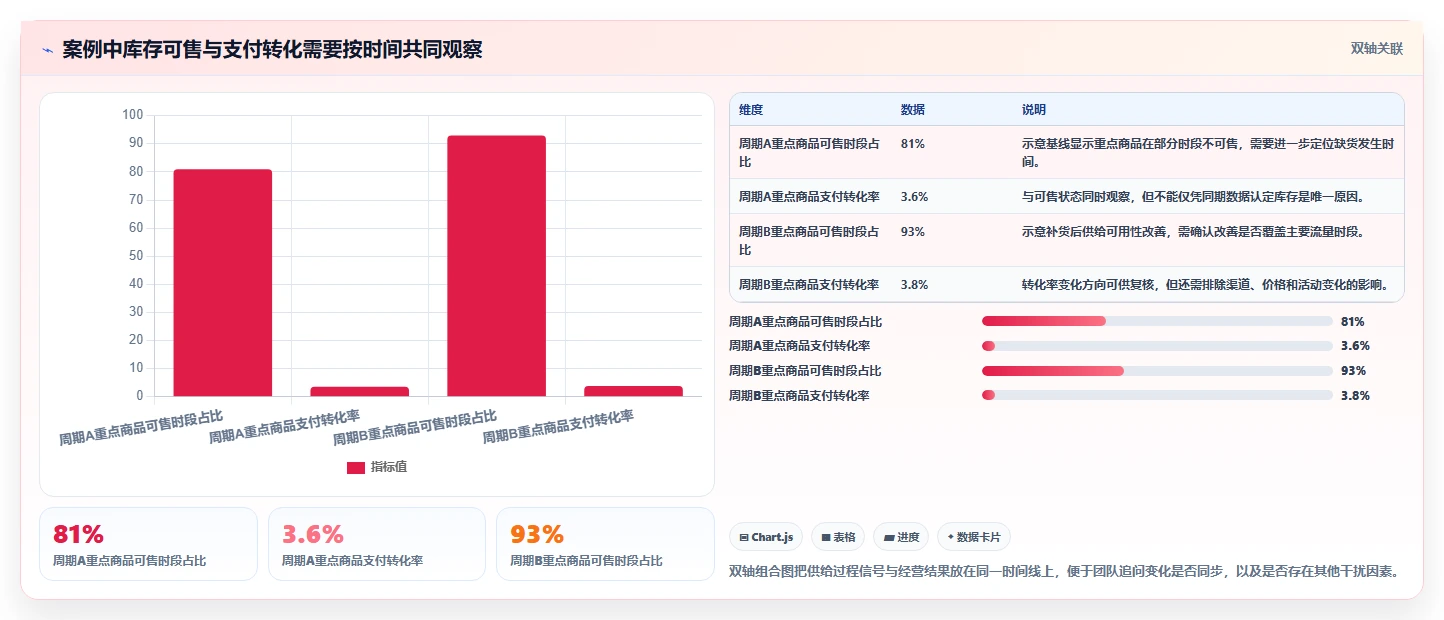Click x-axis label 周期A重点商品可售时段占比 under chart

pos(141,427)
